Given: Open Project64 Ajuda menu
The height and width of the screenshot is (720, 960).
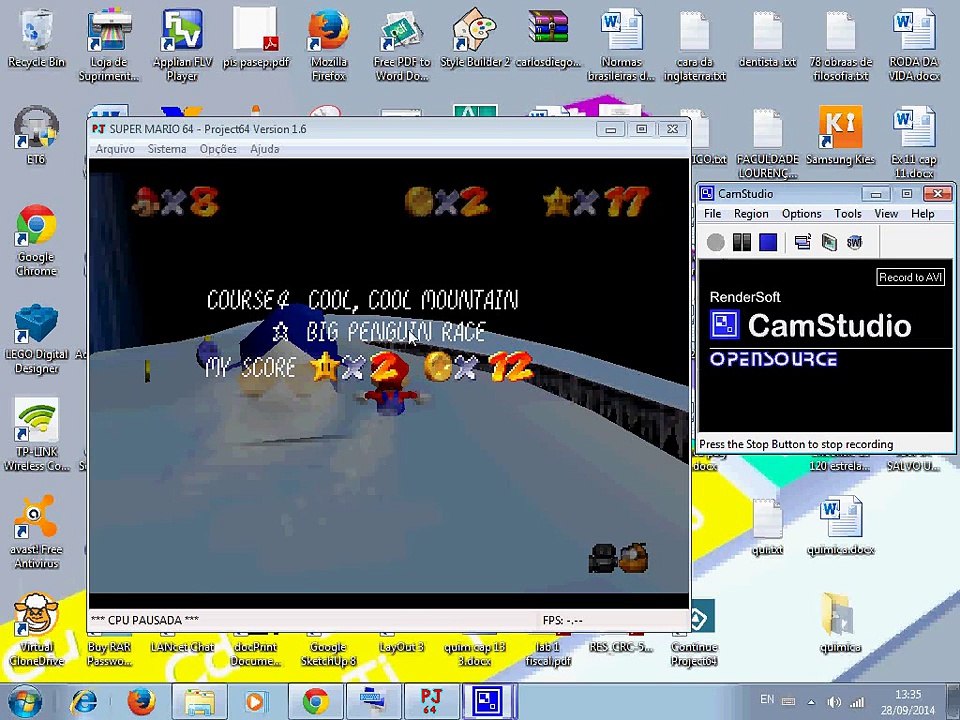Looking at the screenshot, I should [264, 149].
